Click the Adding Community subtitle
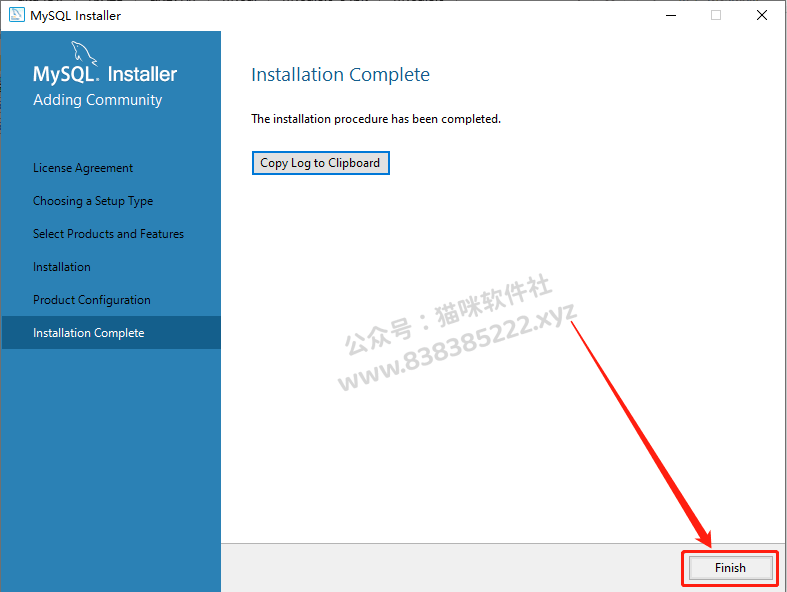The width and height of the screenshot is (787, 592). click(x=97, y=100)
